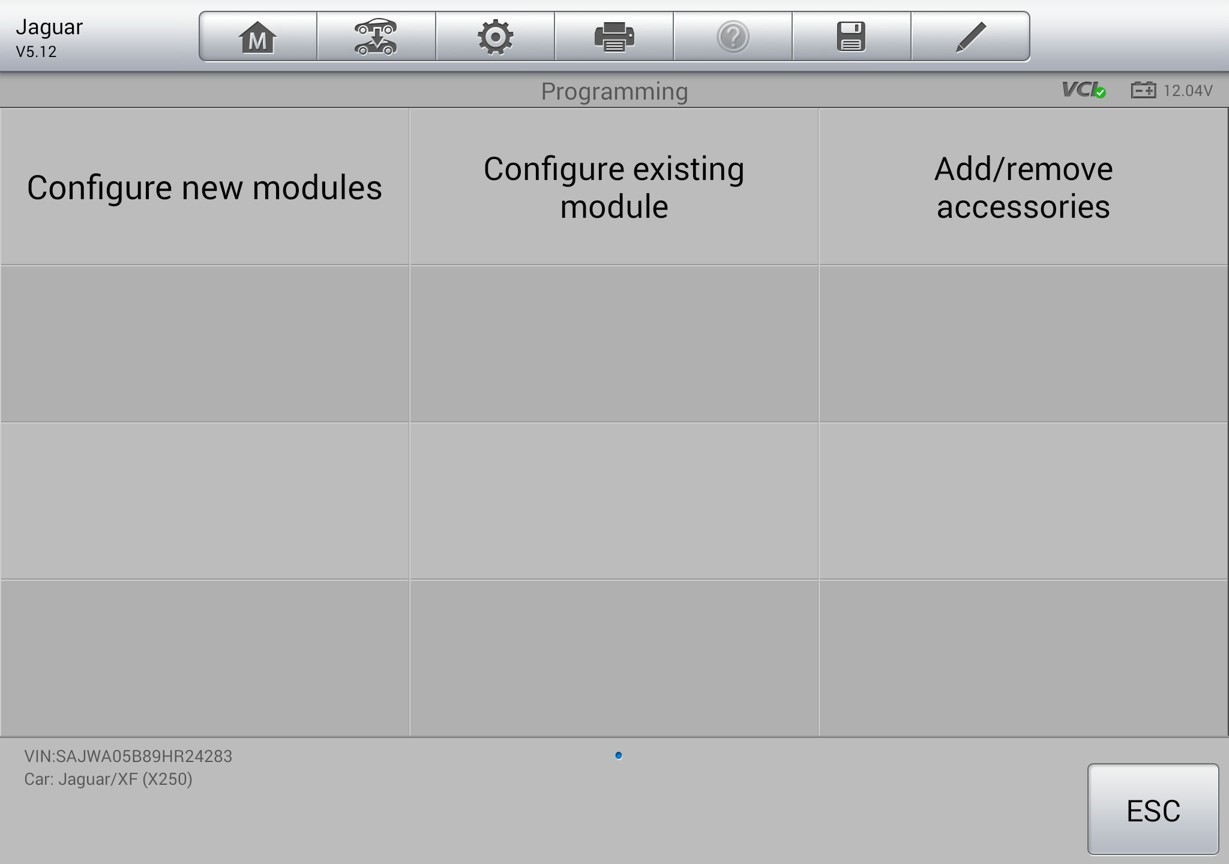
Task: Select Configure new modules
Action: coord(205,187)
